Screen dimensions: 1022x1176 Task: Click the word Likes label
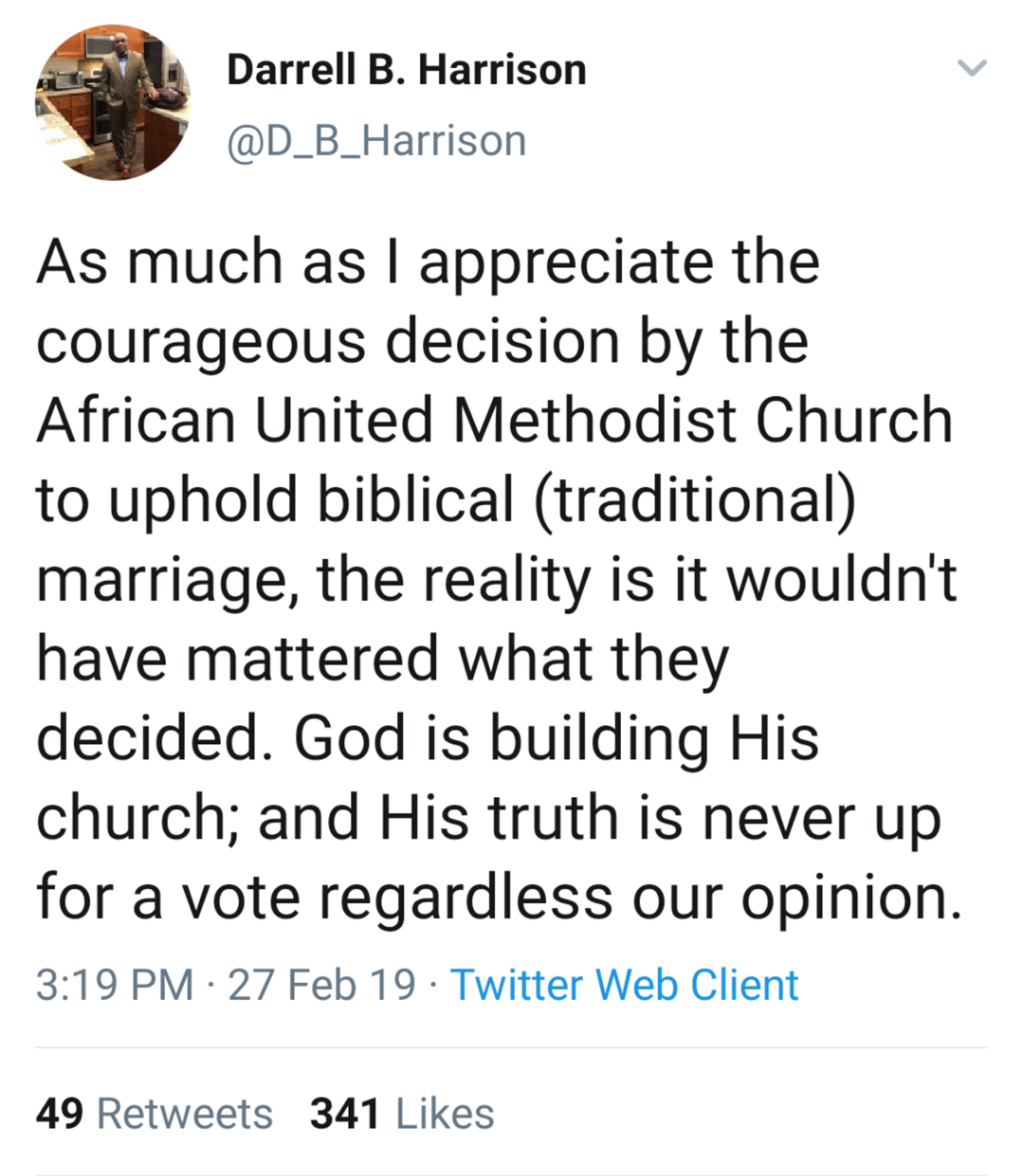pos(445,1114)
